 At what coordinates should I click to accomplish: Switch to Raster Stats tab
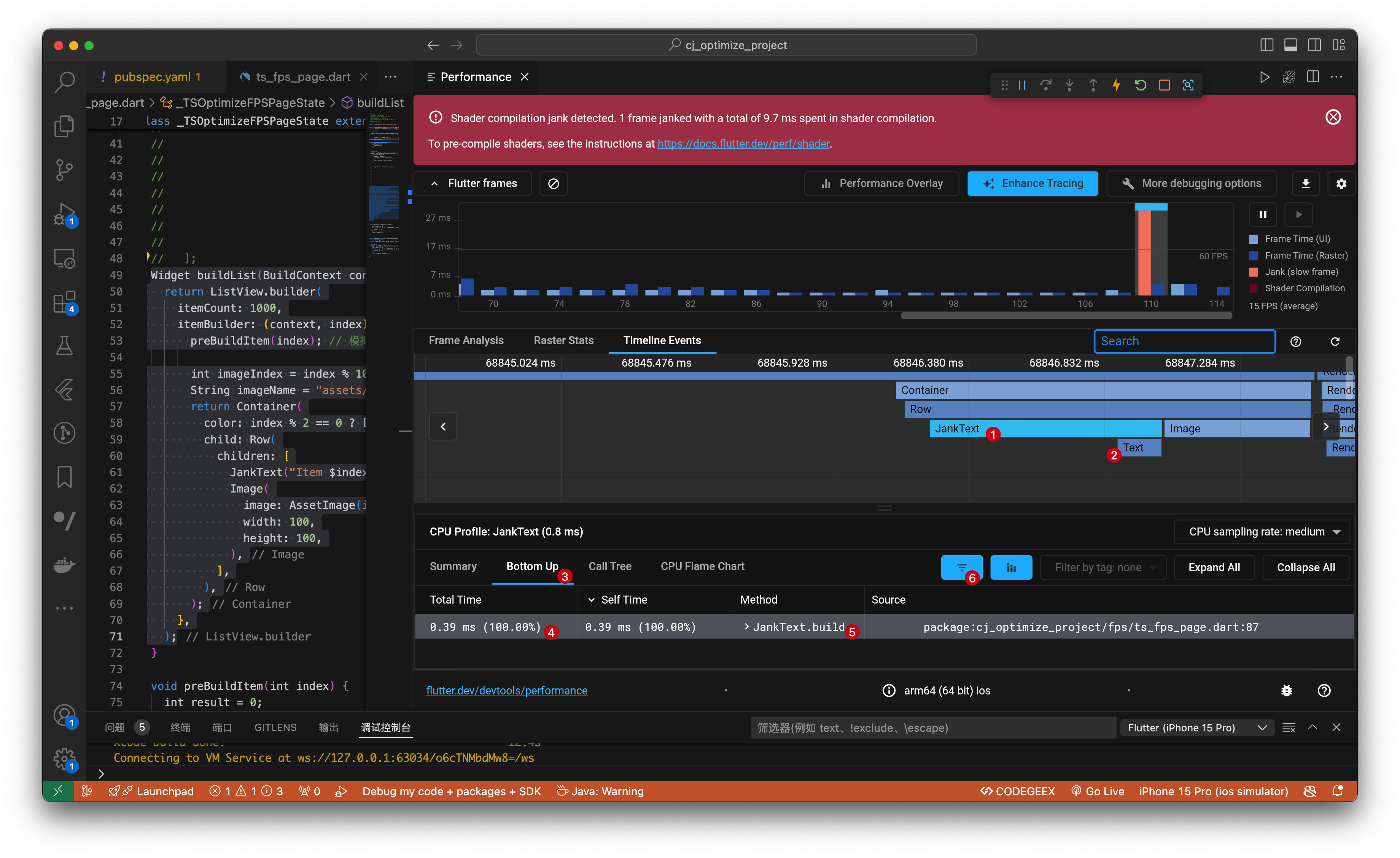[564, 340]
